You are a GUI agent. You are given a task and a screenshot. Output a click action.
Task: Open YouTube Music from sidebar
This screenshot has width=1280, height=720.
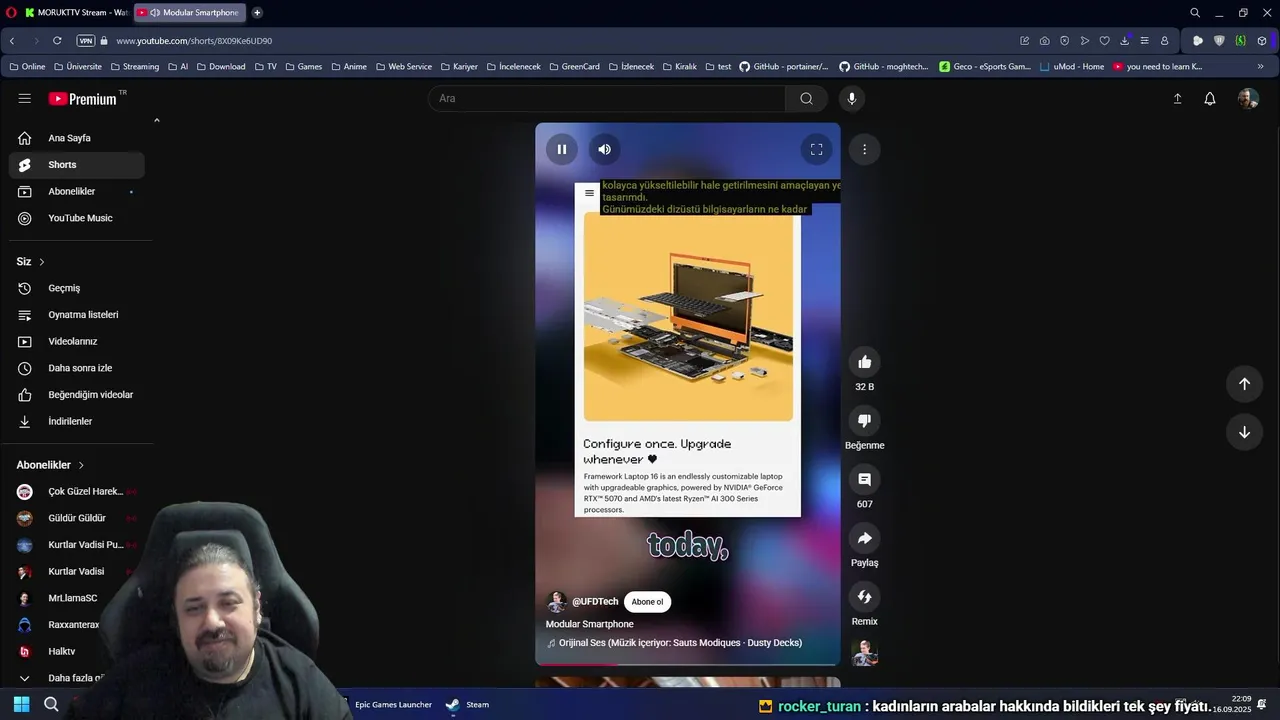click(x=77, y=218)
